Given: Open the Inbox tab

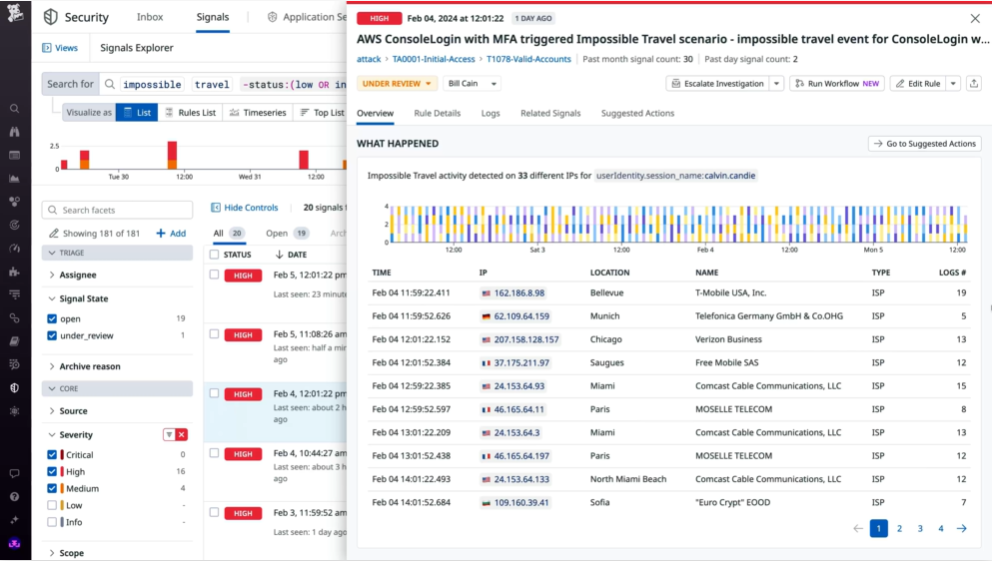Looking at the screenshot, I should tap(150, 17).
